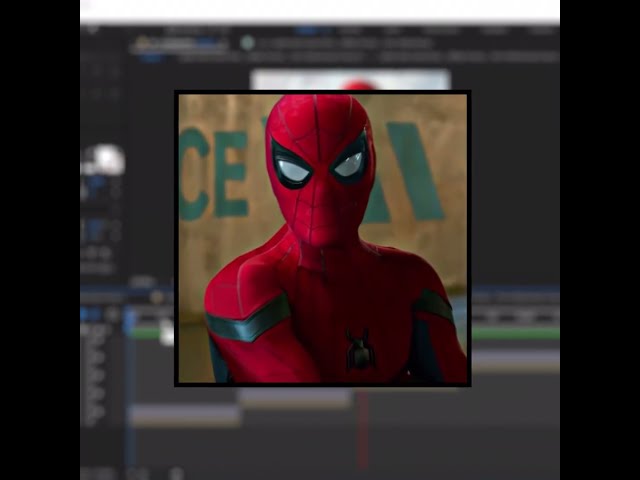640x480 pixels.
Task: Click the Spider-Man picture in the center
Action: tap(322, 238)
